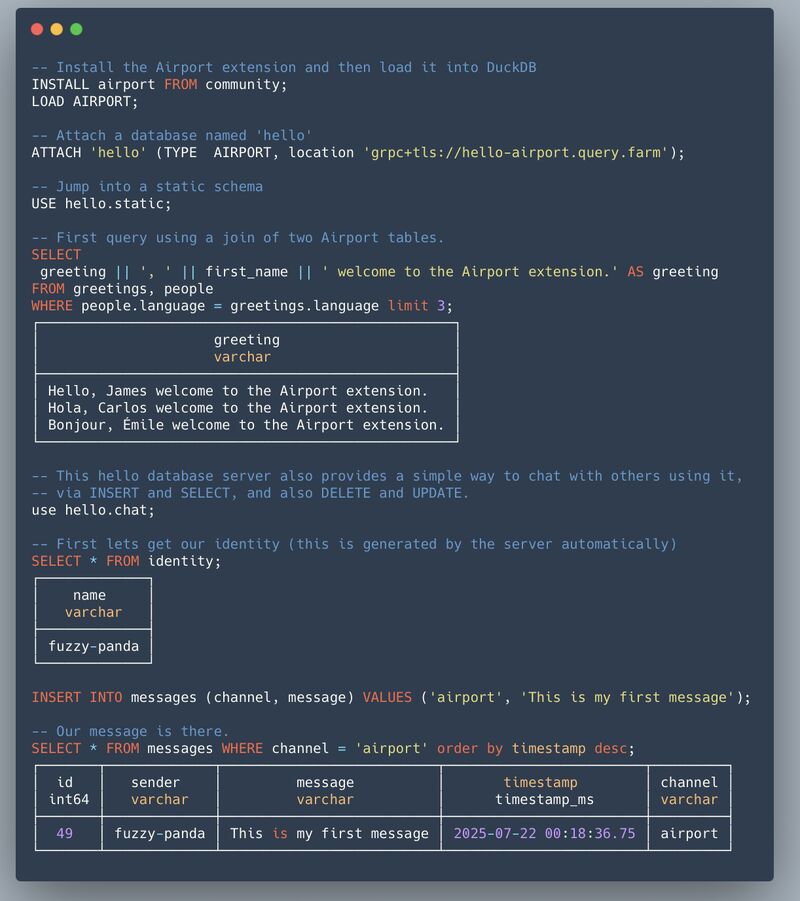The image size is (800, 901).
Task: Click the INSERT INTO messages statement
Action: [390, 697]
